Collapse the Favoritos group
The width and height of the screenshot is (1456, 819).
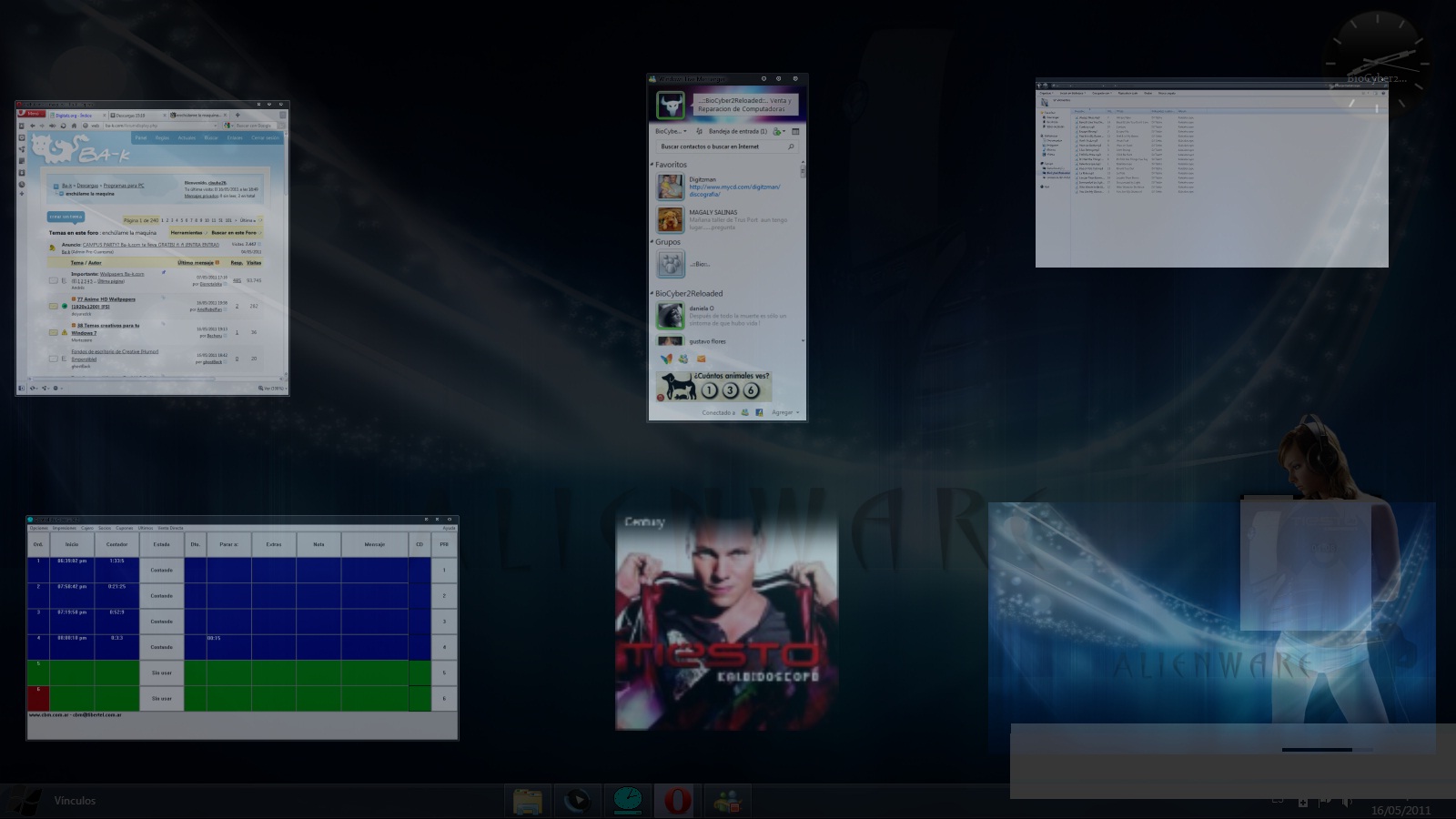tap(652, 164)
